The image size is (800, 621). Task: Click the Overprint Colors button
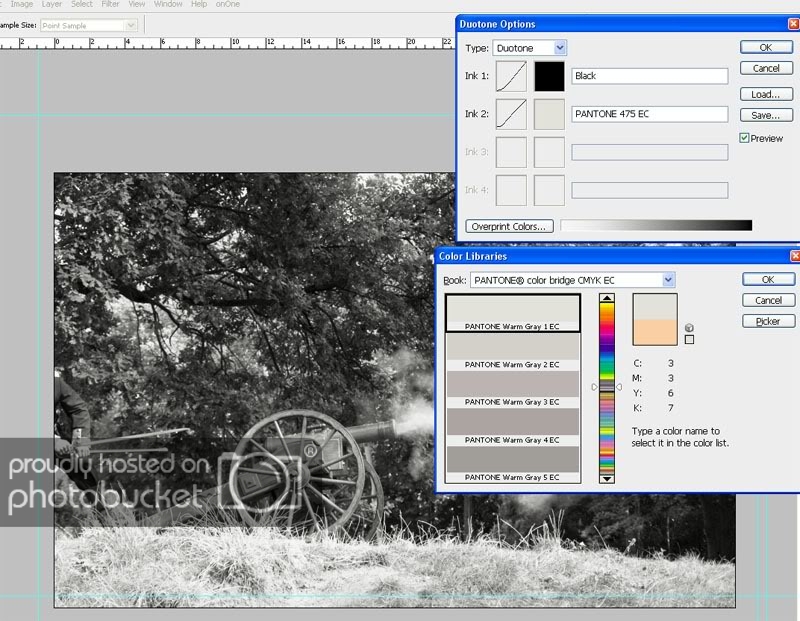(510, 226)
